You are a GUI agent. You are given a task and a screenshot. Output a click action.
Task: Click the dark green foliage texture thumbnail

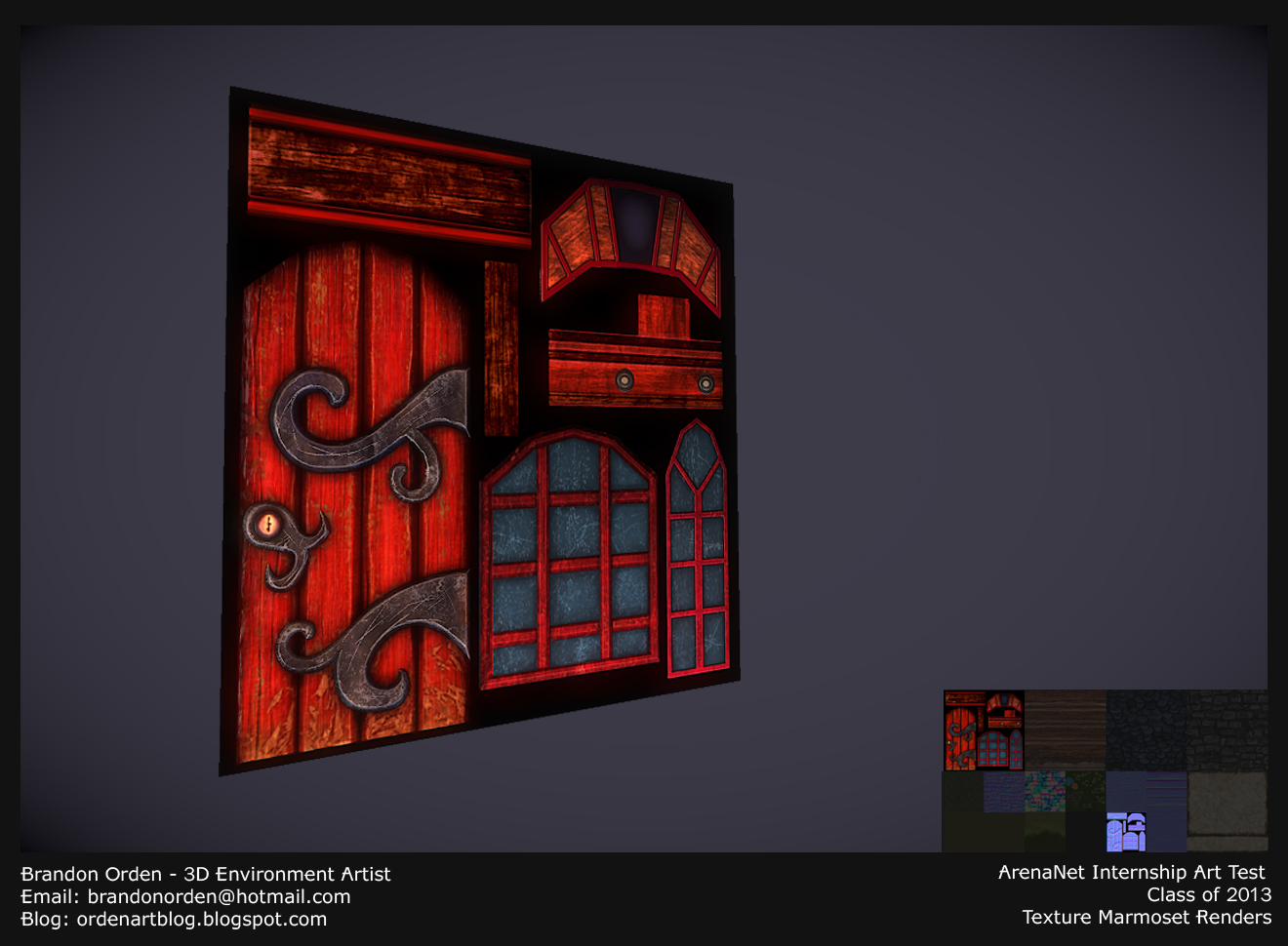(x=1085, y=791)
